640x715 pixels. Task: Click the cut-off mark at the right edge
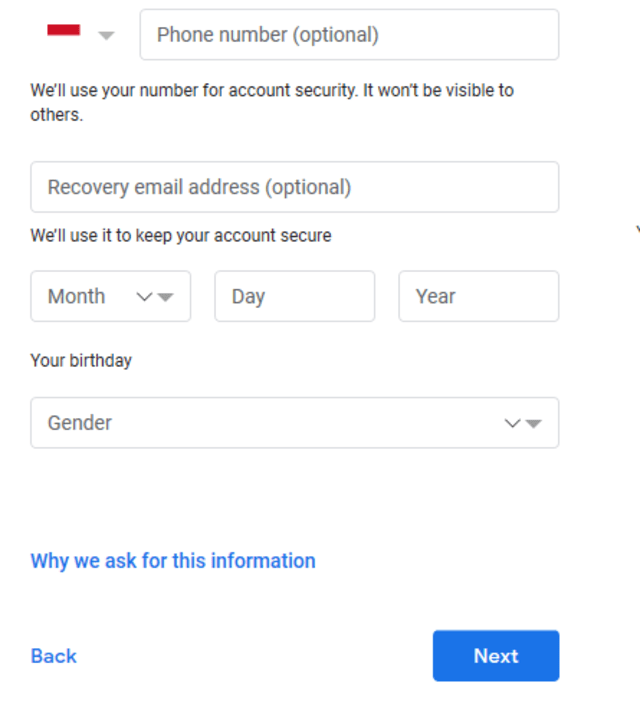638,229
